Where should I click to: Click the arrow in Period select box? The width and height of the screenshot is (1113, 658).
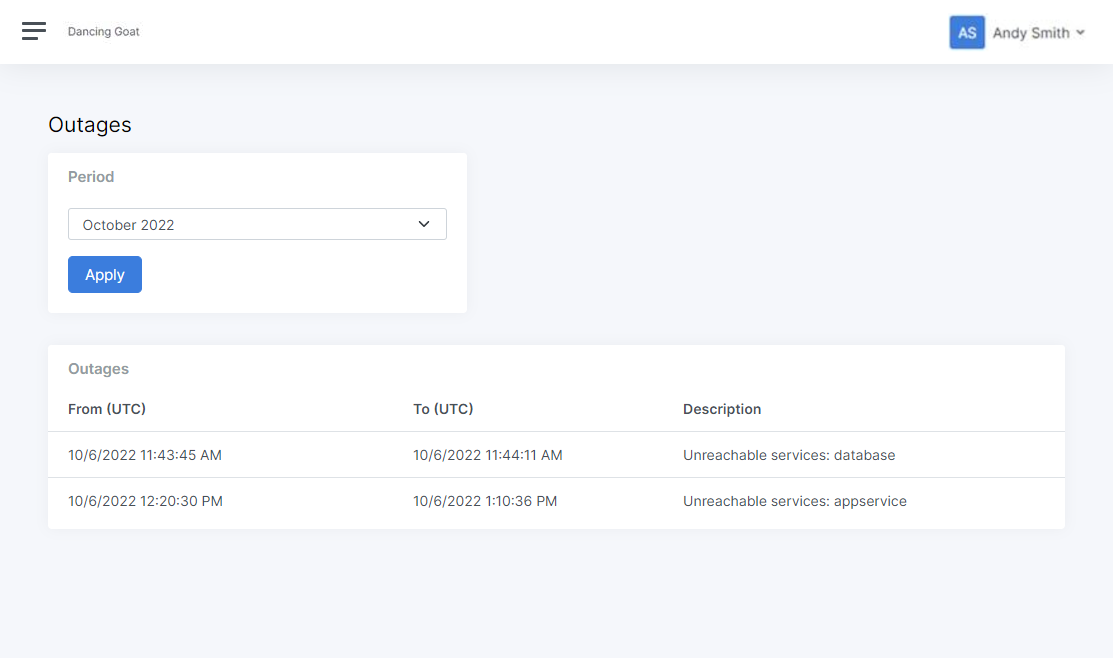click(x=424, y=225)
